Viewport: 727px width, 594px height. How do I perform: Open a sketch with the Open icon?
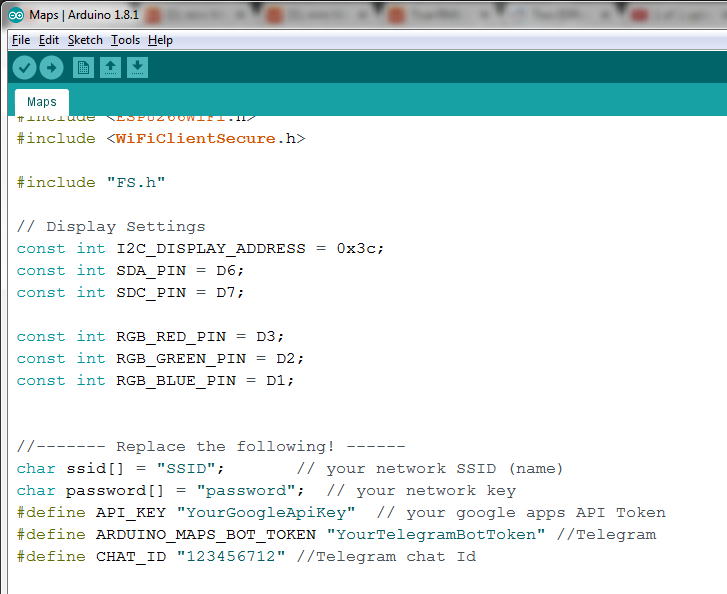coord(110,68)
